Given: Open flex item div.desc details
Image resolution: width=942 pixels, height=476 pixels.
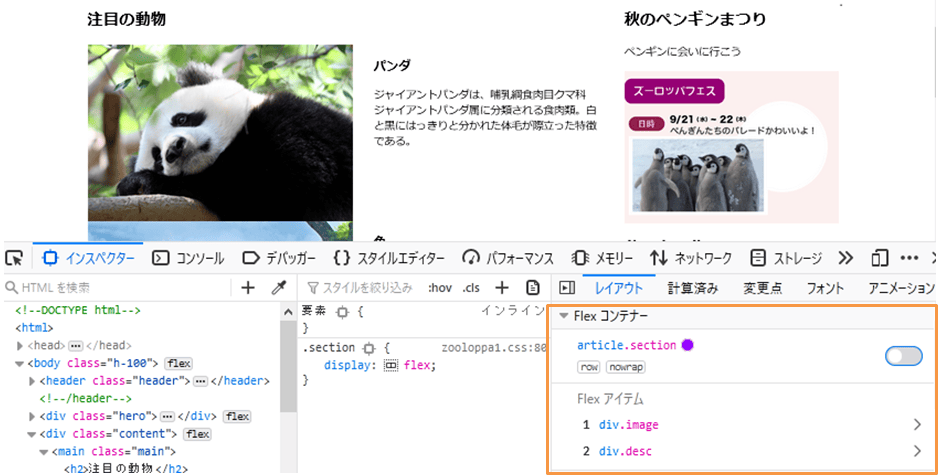Looking at the screenshot, I should click(625, 451).
